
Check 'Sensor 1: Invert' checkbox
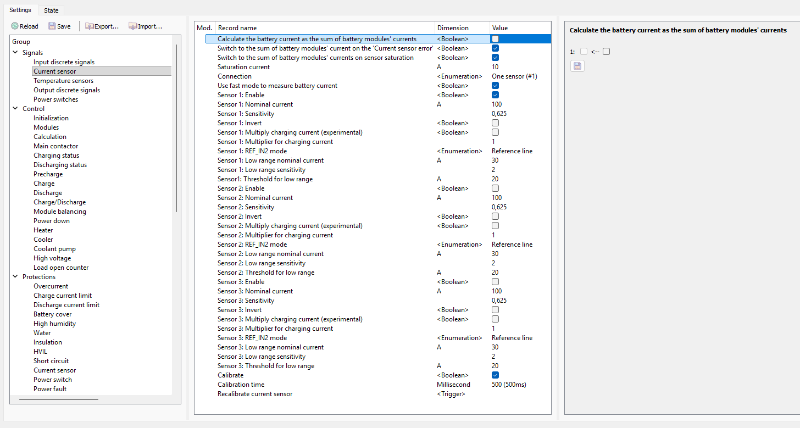tap(495, 123)
